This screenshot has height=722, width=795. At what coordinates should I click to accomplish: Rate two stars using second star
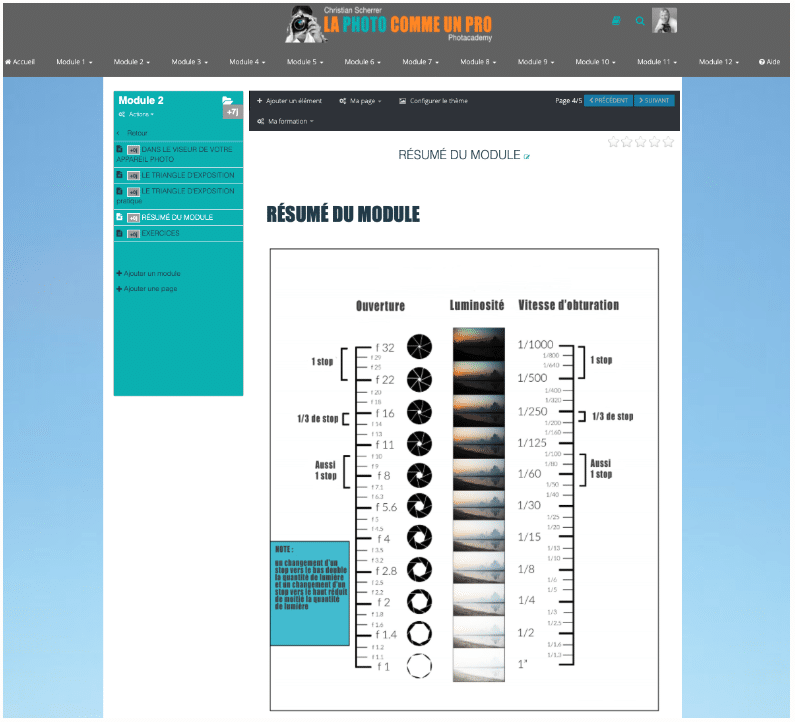[627, 141]
